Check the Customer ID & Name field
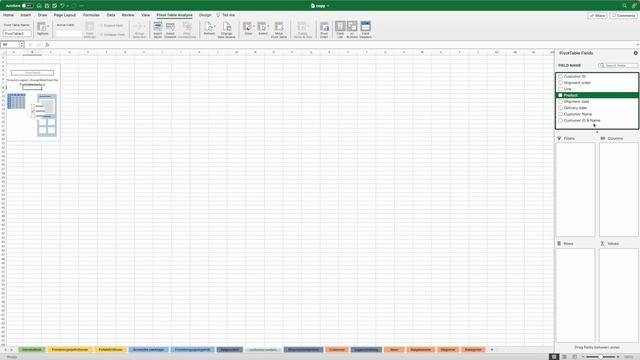The image size is (640, 360). pos(560,120)
